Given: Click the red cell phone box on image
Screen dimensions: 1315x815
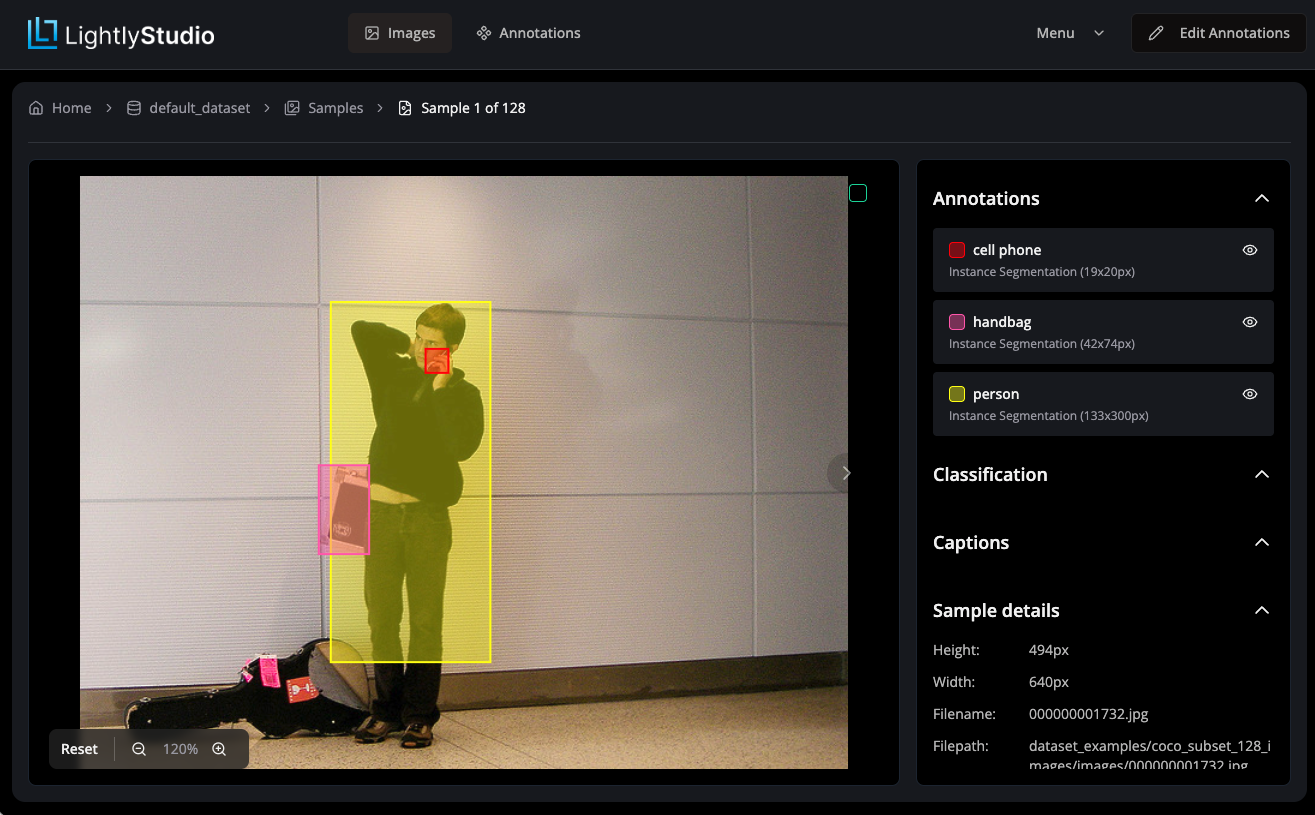Looking at the screenshot, I should (437, 361).
